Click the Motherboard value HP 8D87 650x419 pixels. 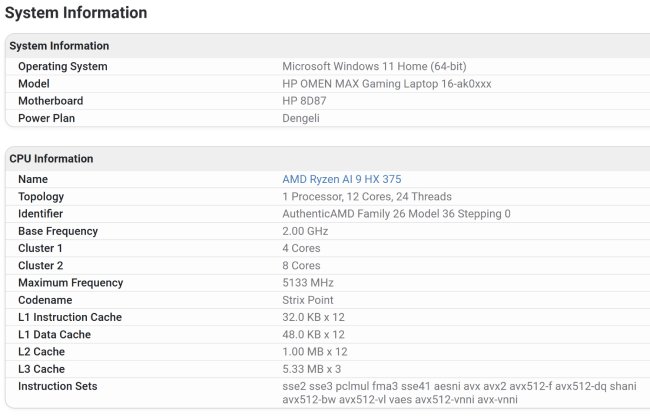pos(309,101)
